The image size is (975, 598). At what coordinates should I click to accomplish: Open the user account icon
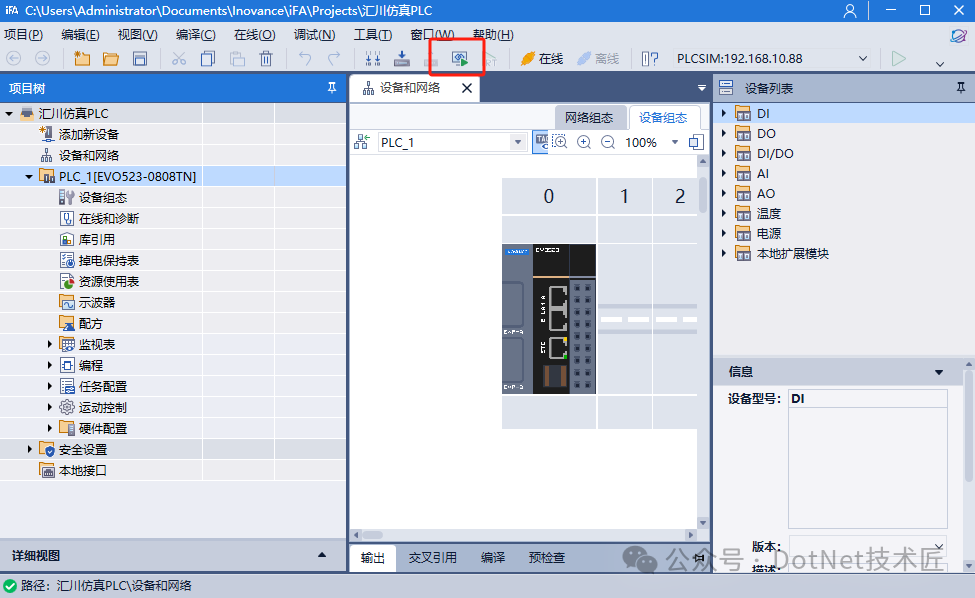tap(850, 11)
